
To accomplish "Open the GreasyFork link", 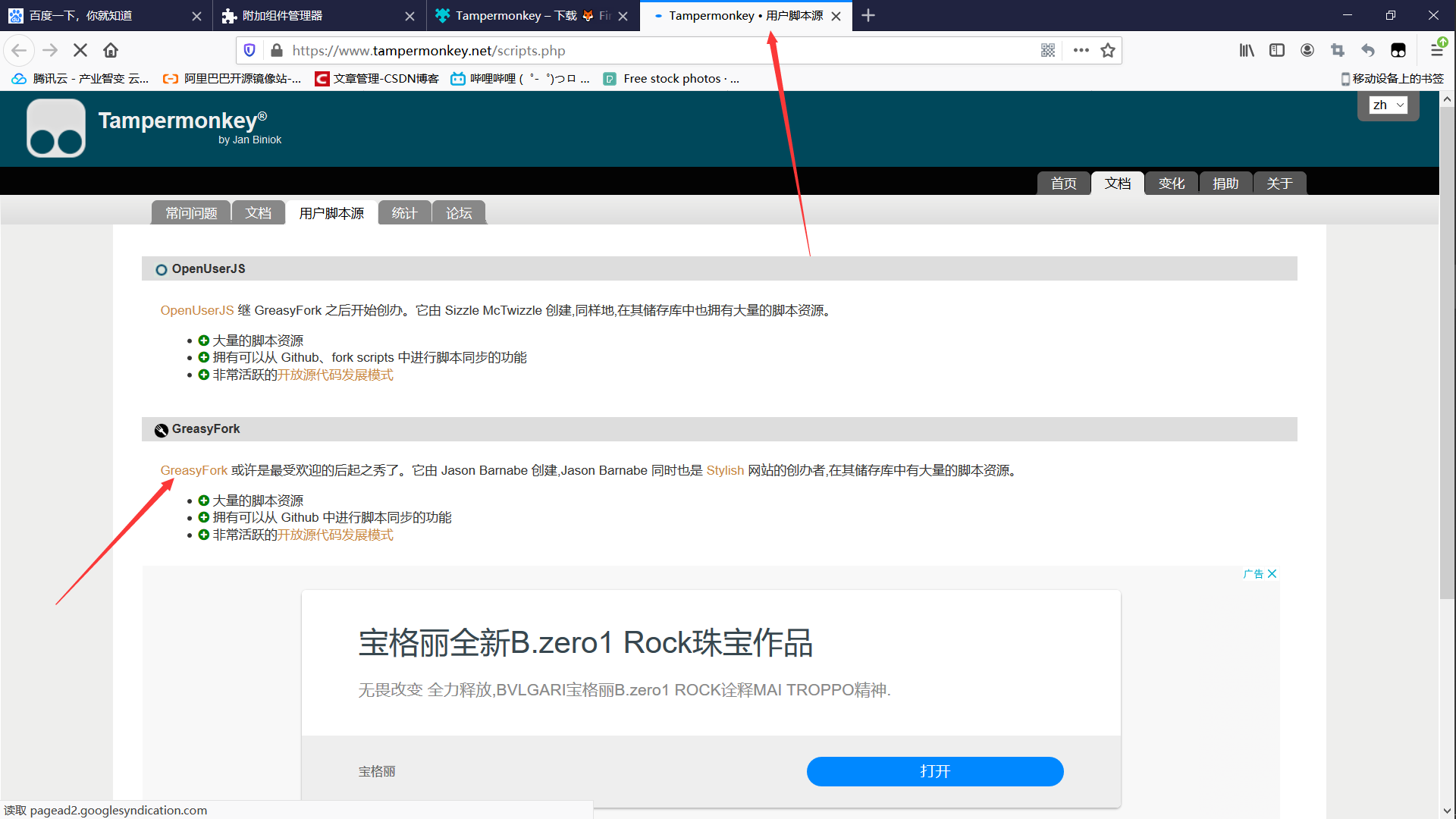I will (193, 470).
